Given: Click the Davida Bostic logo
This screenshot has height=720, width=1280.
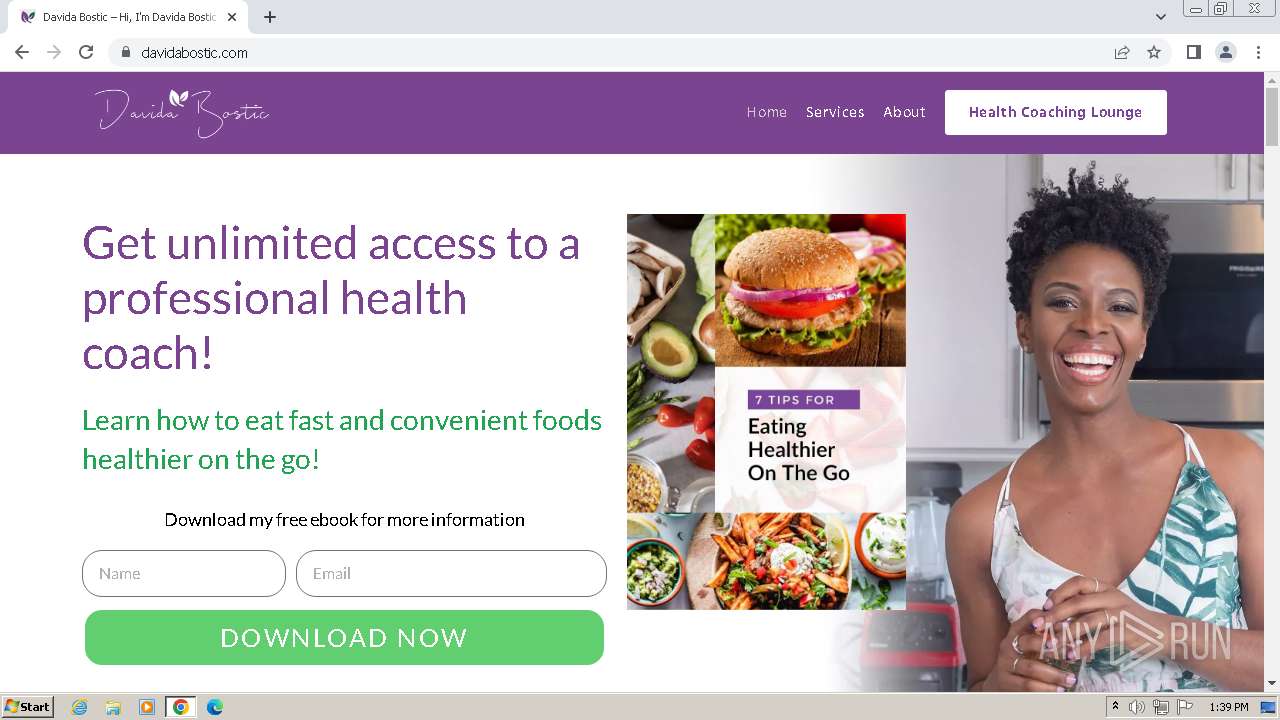Looking at the screenshot, I should click(182, 112).
